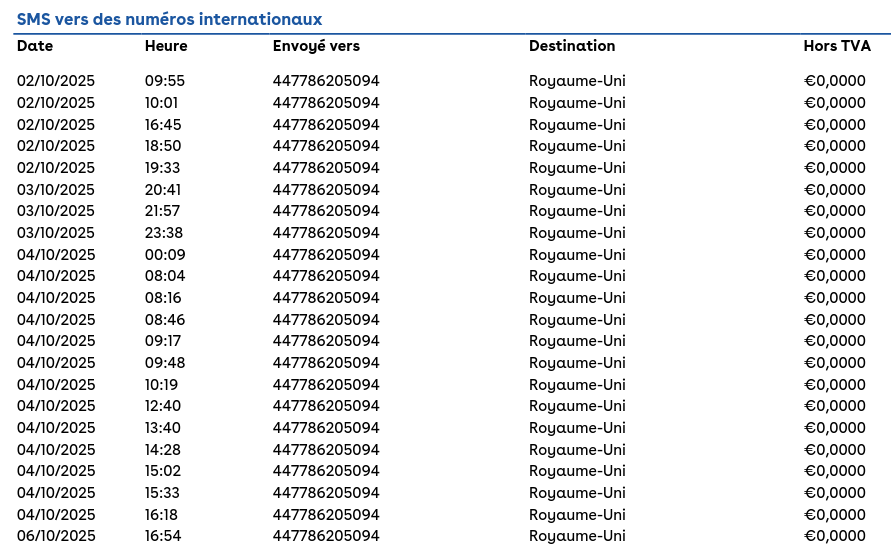Click Royaume-Uni in the 15:33 row
891x547 pixels.
click(x=577, y=493)
